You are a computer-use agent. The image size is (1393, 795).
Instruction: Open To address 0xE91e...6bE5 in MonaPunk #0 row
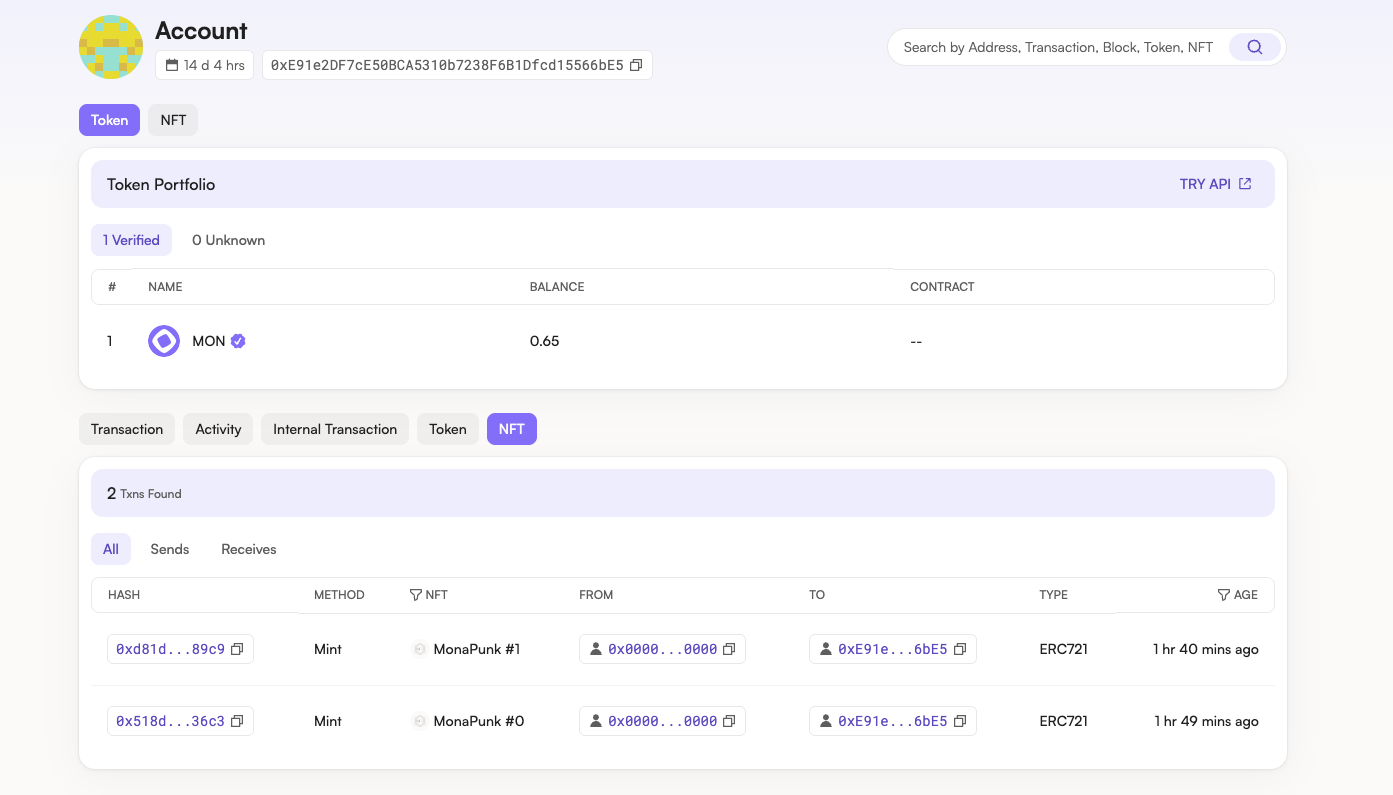tap(893, 721)
